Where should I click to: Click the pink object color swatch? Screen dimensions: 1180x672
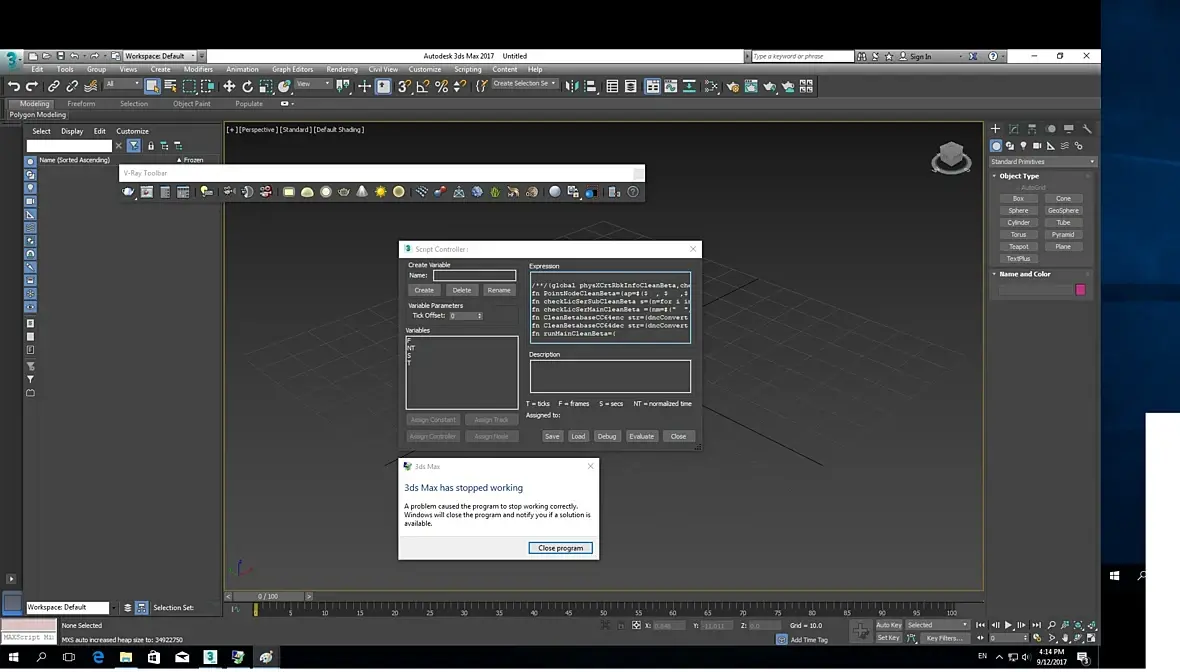tap(1081, 290)
